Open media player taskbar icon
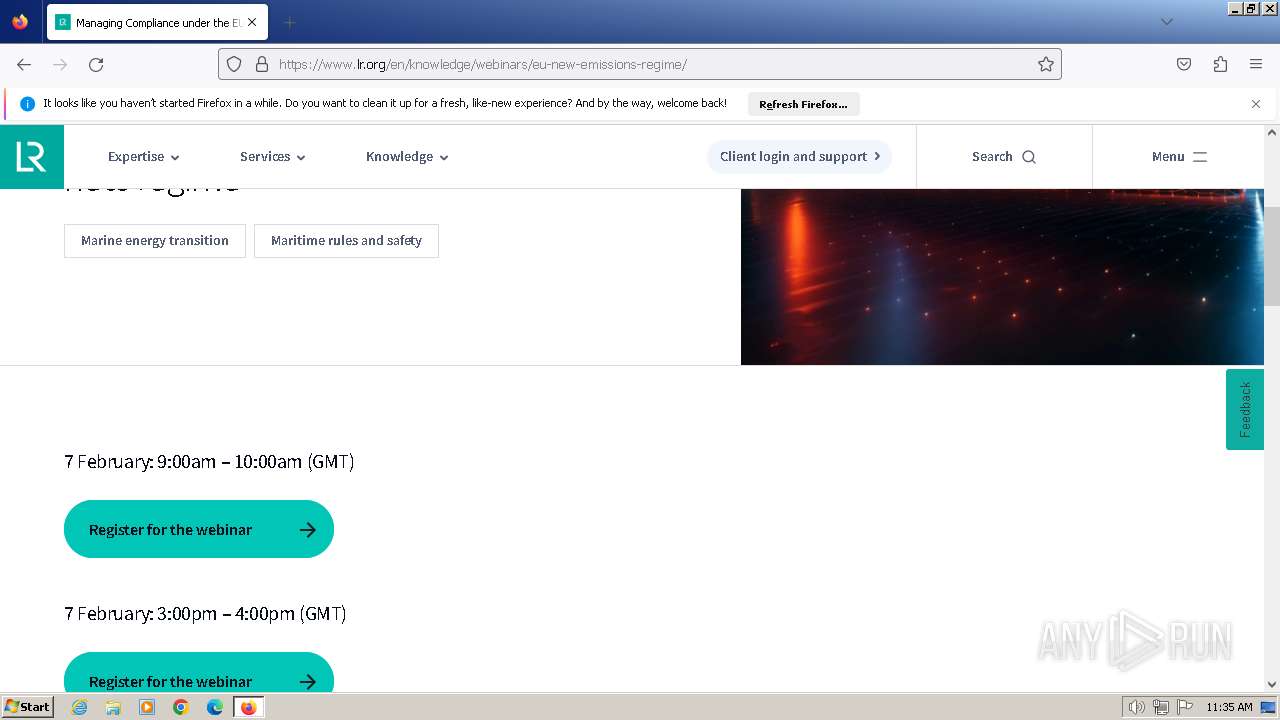Image resolution: width=1280 pixels, height=720 pixels. 147,707
